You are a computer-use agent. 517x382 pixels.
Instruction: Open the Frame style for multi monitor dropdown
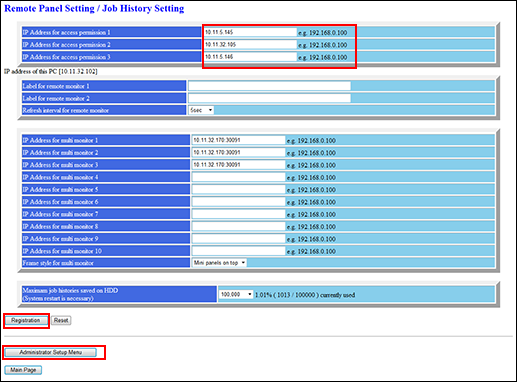coord(219,263)
